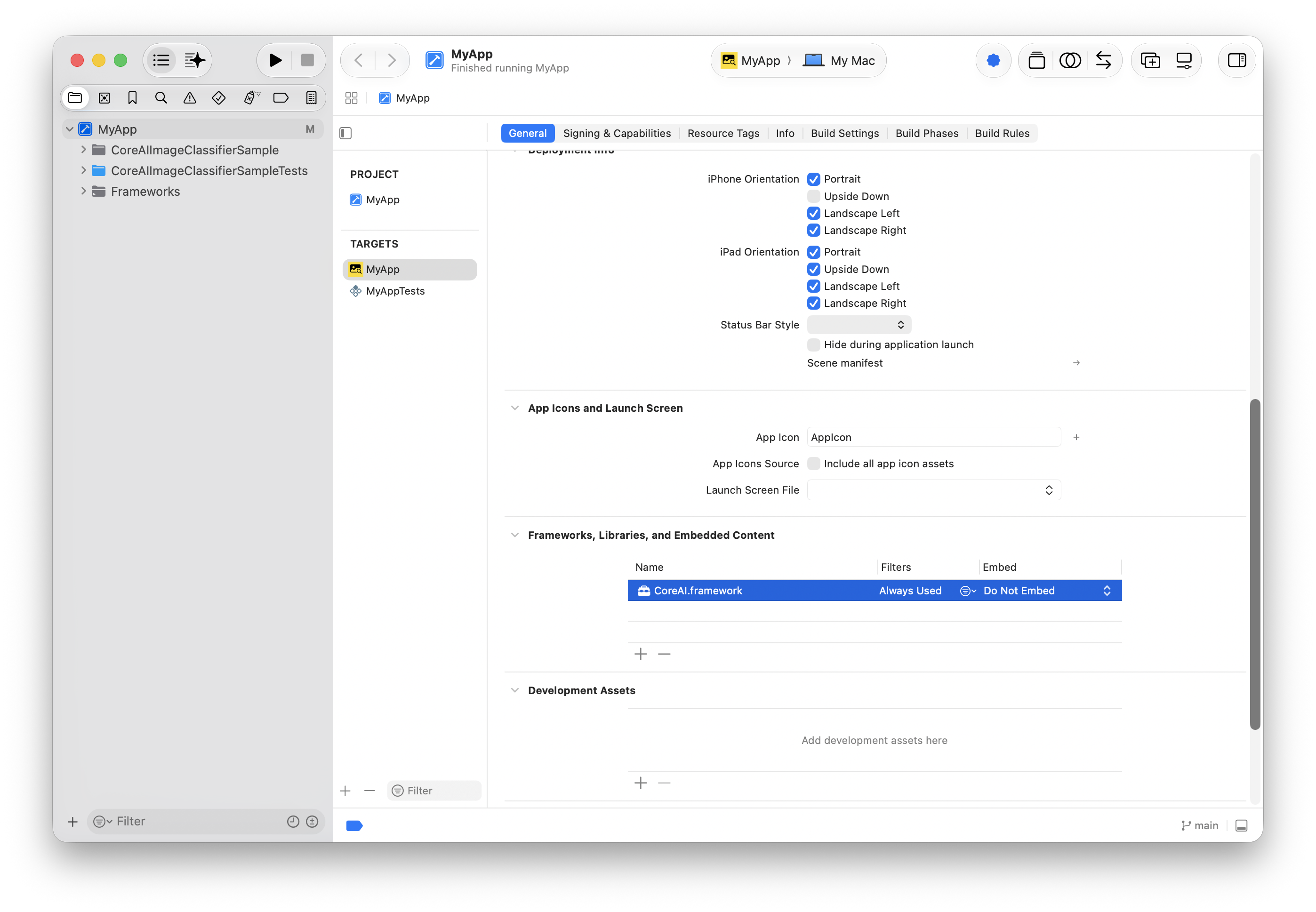Open the Status Bar Style dropdown
1316x912 pixels.
pyautogui.click(x=859, y=325)
